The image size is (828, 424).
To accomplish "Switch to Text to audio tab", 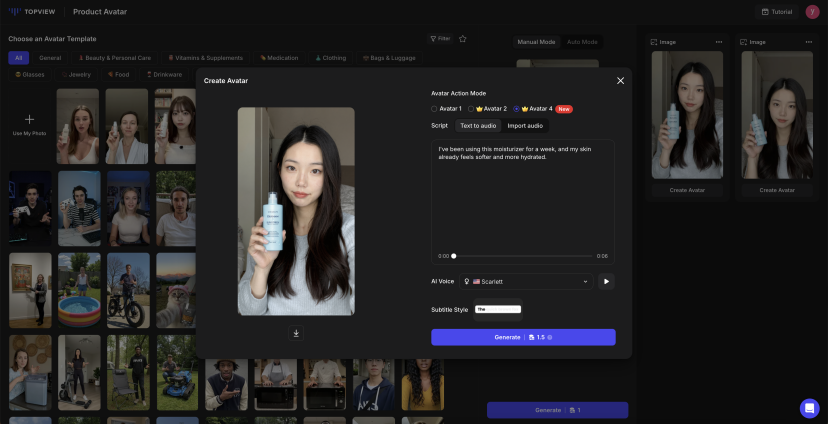I will [x=477, y=126].
